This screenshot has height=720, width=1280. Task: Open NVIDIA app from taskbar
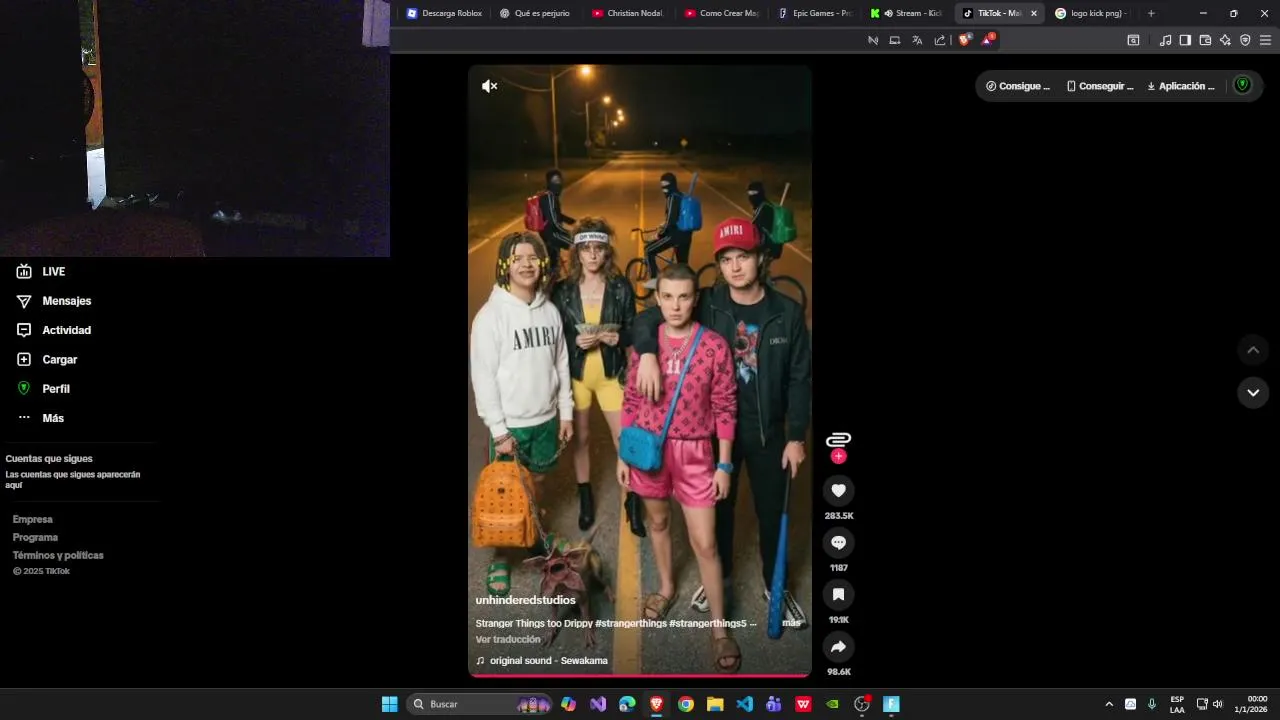(832, 704)
